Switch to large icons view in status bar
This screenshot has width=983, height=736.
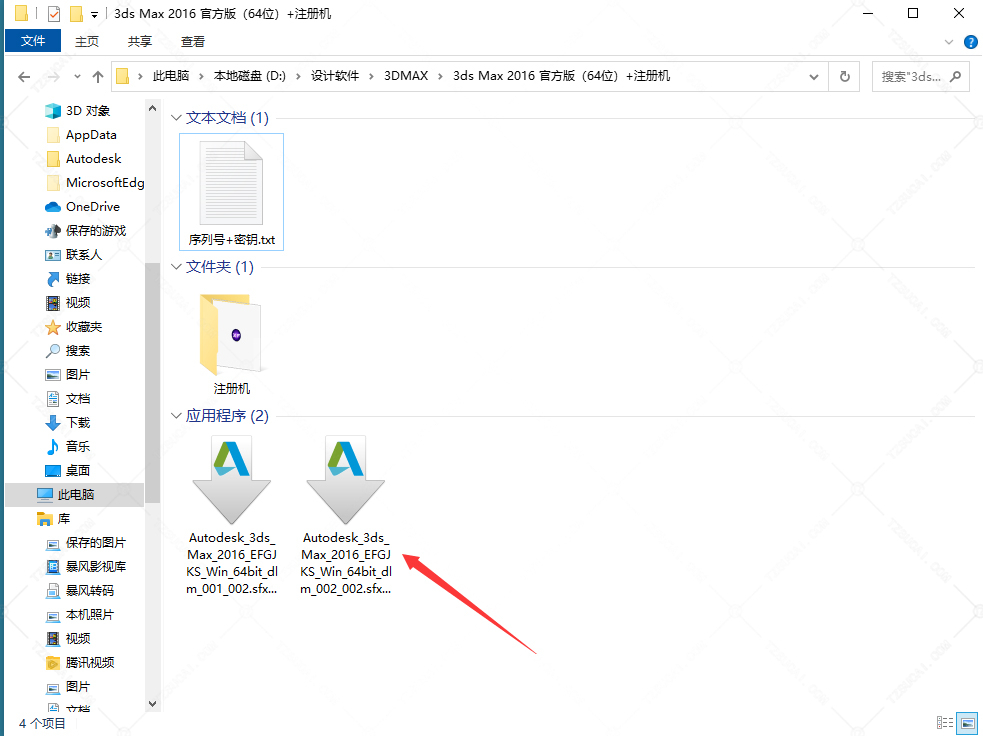(x=967, y=722)
